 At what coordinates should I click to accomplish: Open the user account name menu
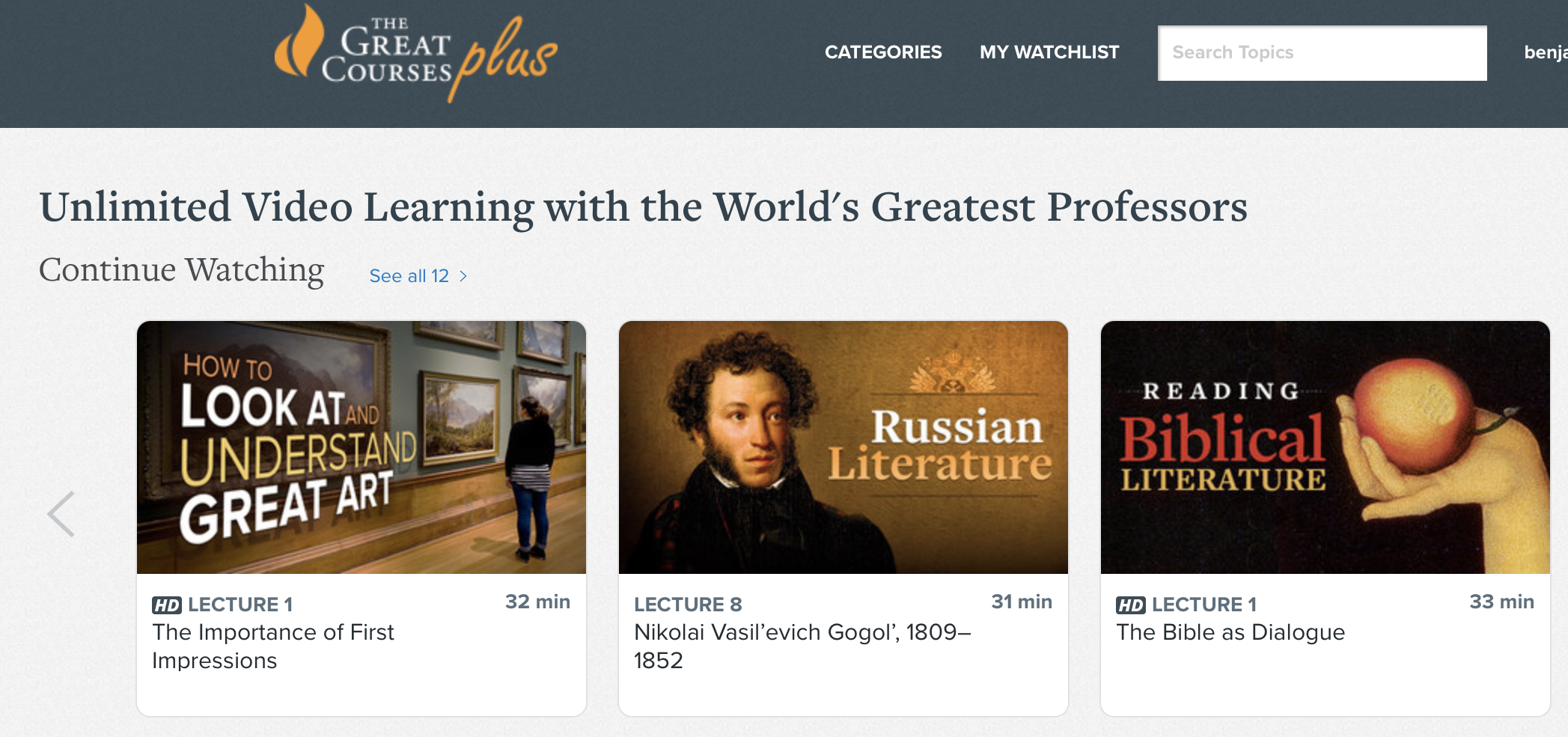tap(1545, 52)
